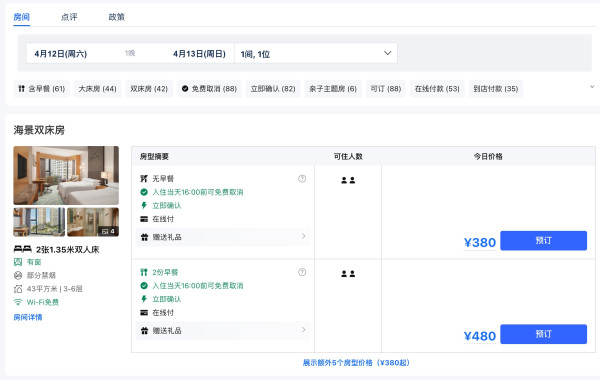Show 展示额外5个房型价格 link

(x=356, y=362)
